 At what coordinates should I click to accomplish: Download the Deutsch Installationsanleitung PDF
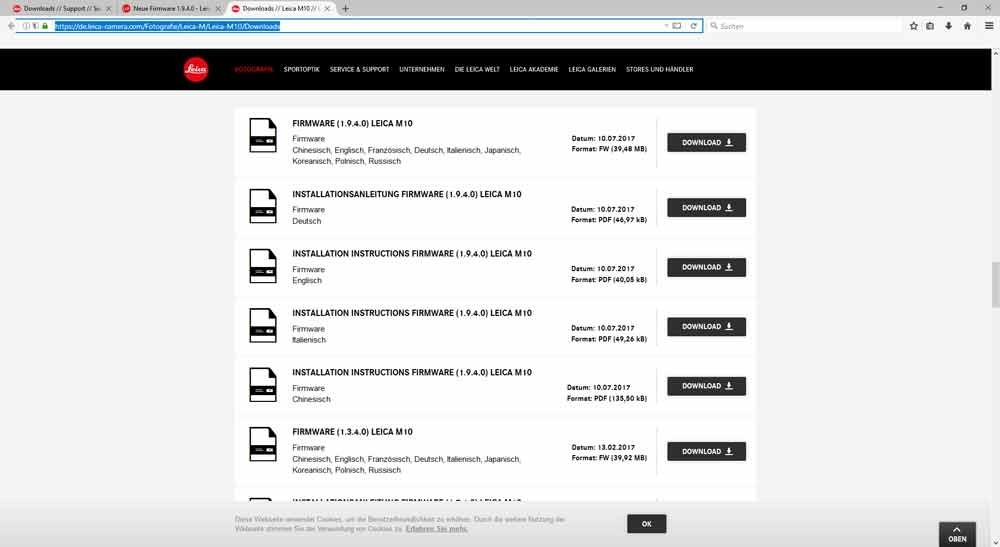[706, 208]
